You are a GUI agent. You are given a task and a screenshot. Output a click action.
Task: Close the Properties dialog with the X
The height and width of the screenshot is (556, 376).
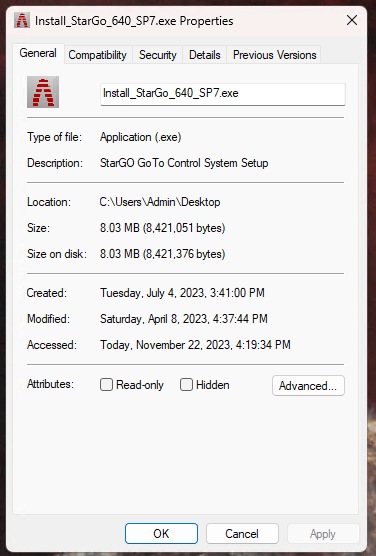[x=352, y=20]
